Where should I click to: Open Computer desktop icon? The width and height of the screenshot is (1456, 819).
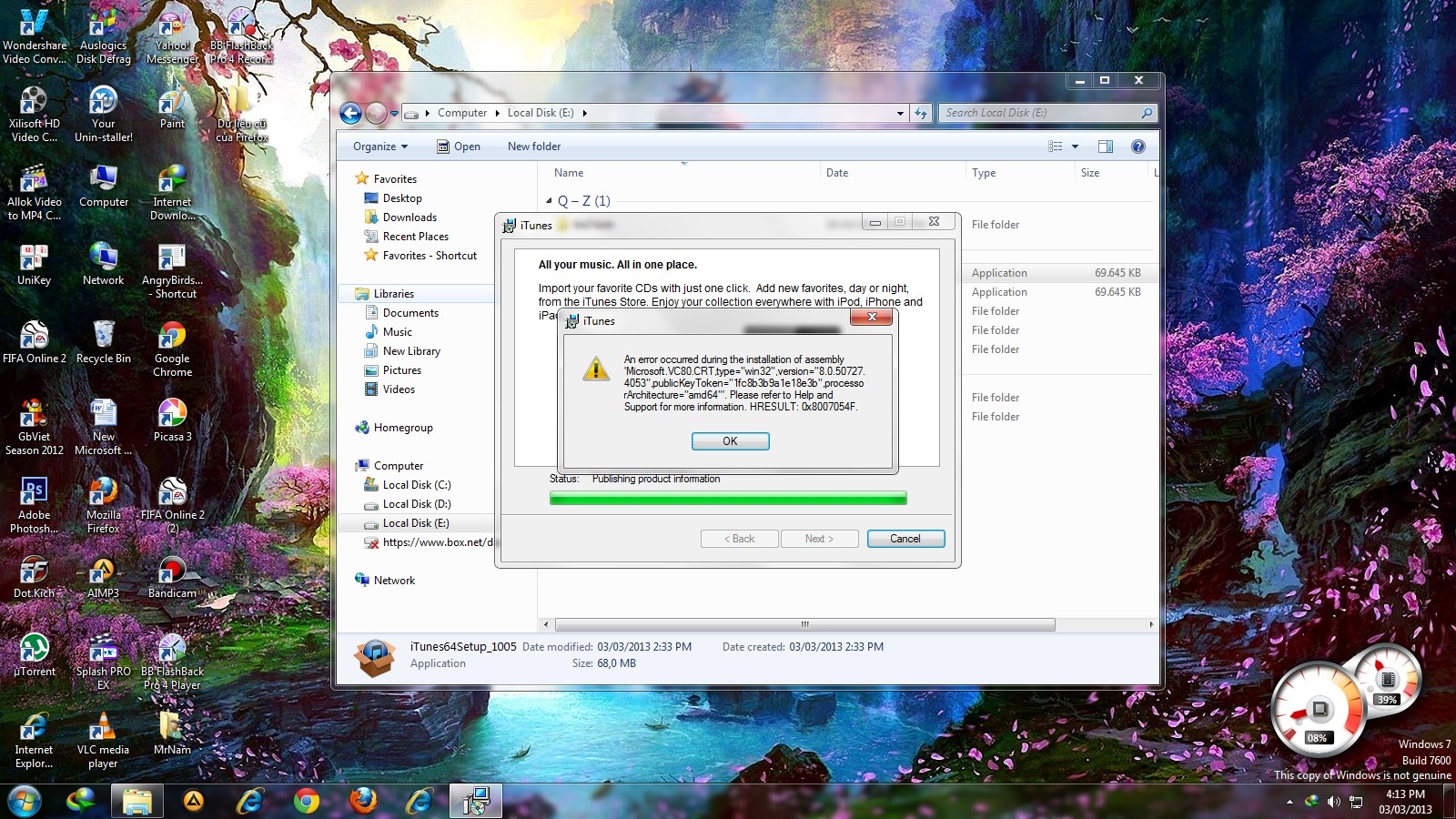(x=104, y=187)
